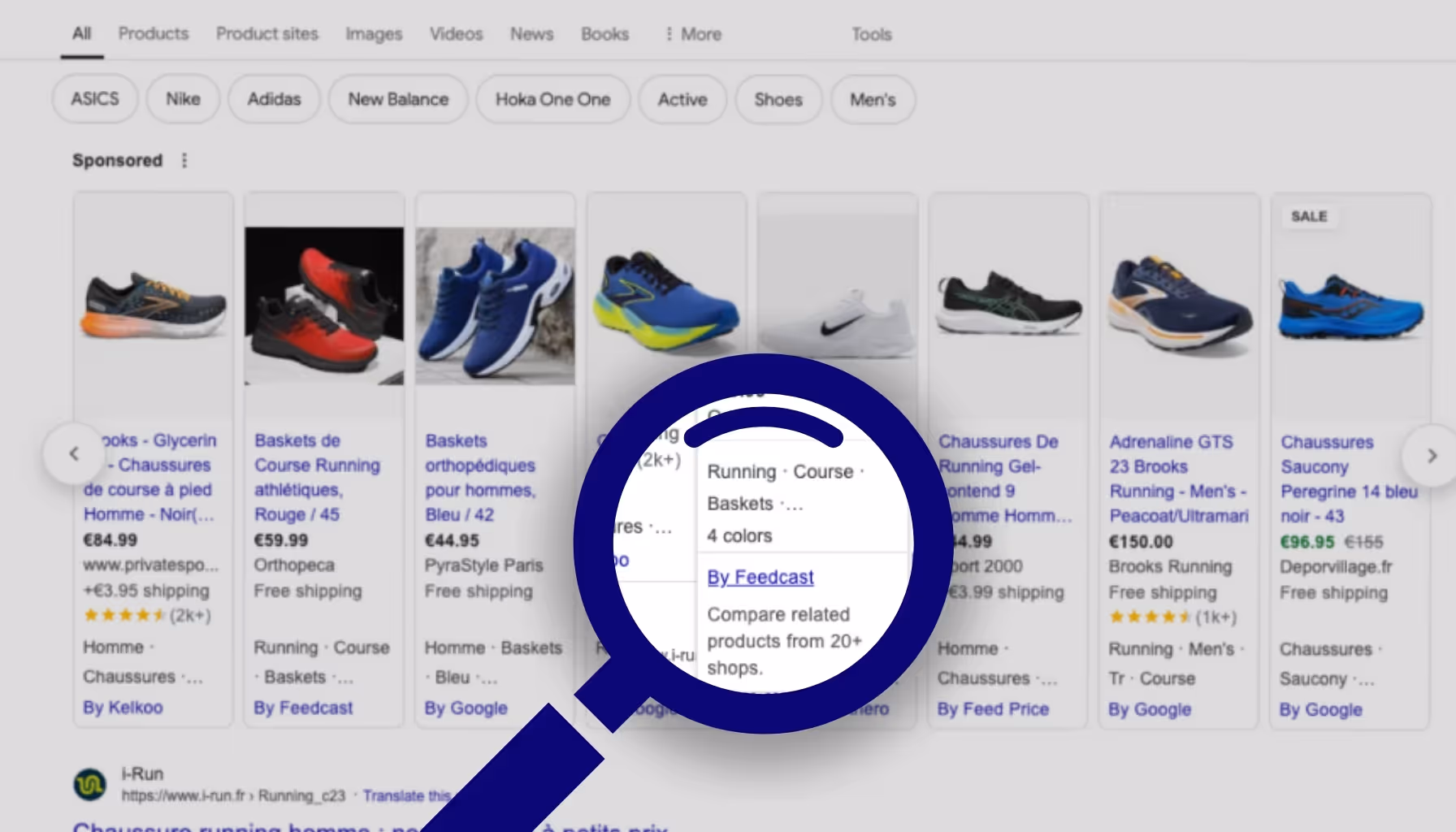Click the €84.99 price text
Viewport: 1456px width, 832px height.
pos(110,539)
